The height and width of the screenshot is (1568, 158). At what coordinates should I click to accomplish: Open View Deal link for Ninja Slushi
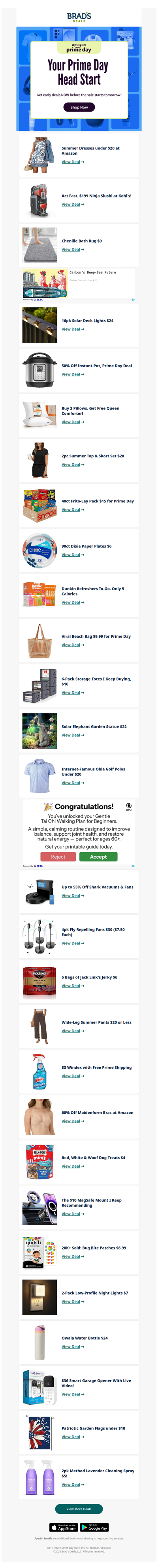[73, 205]
